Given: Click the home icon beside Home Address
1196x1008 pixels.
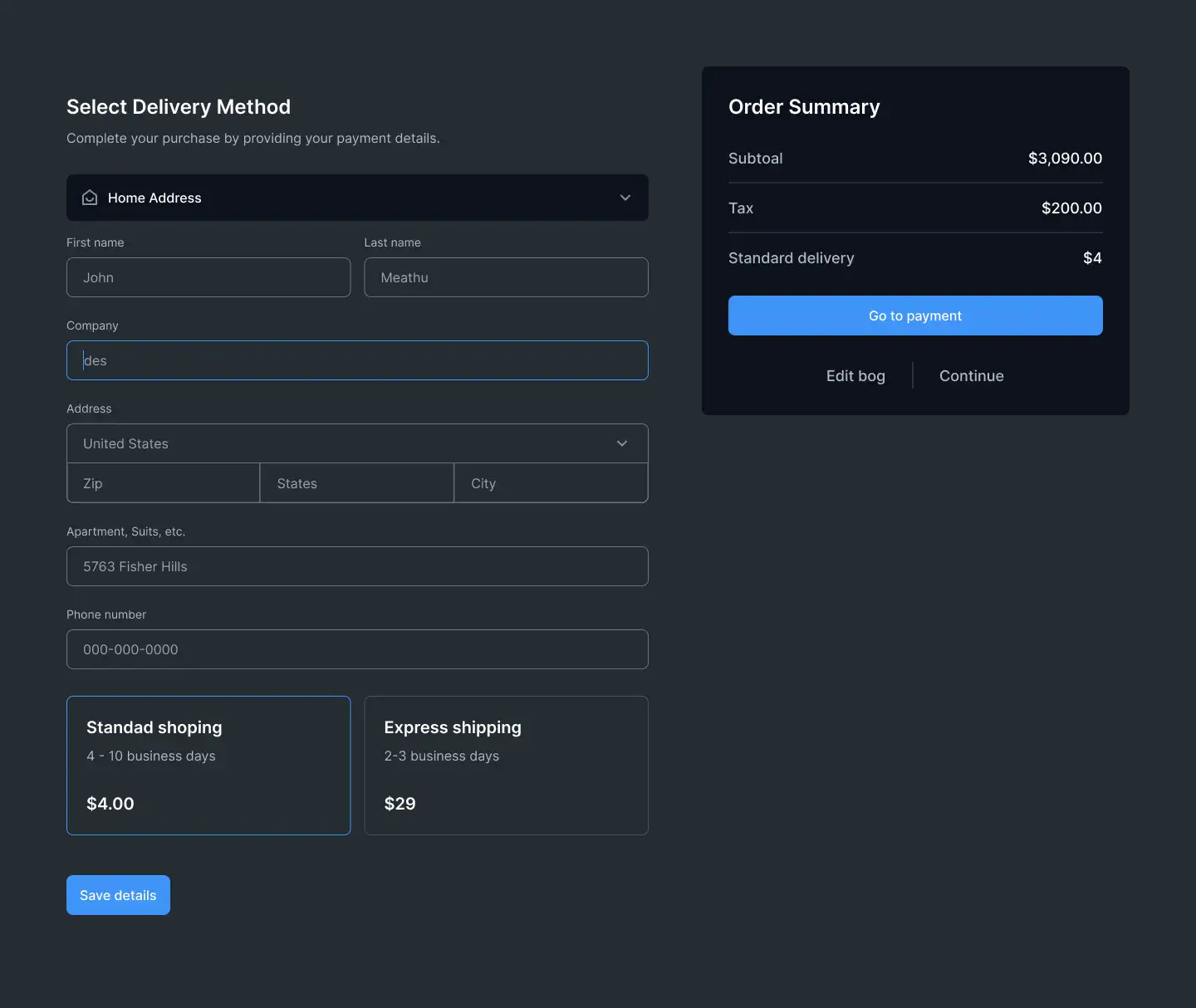Looking at the screenshot, I should [90, 198].
